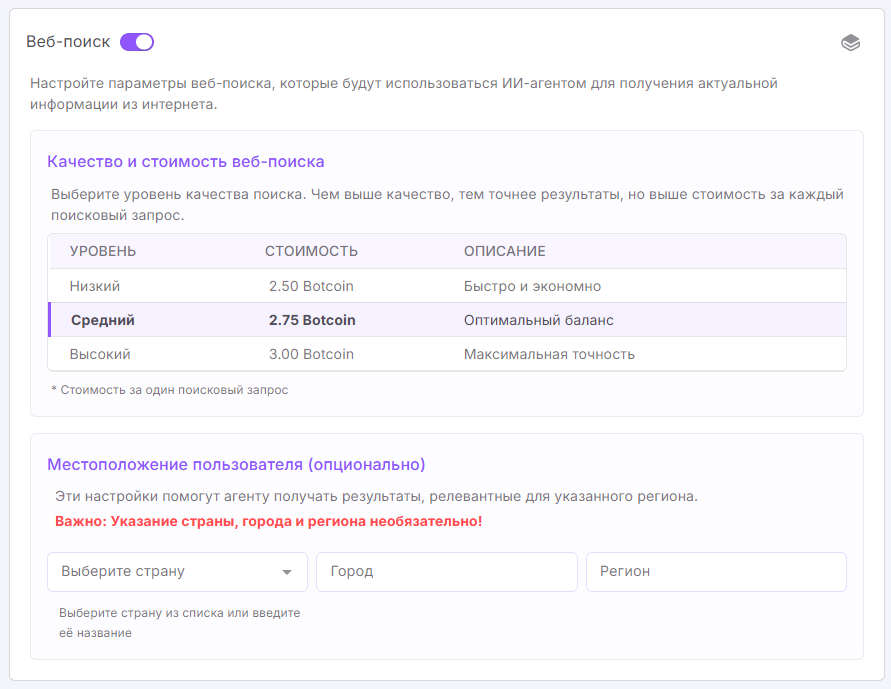This screenshot has width=891, height=689.
Task: Click the 2.50 Botcoin price cell
Action: click(311, 286)
